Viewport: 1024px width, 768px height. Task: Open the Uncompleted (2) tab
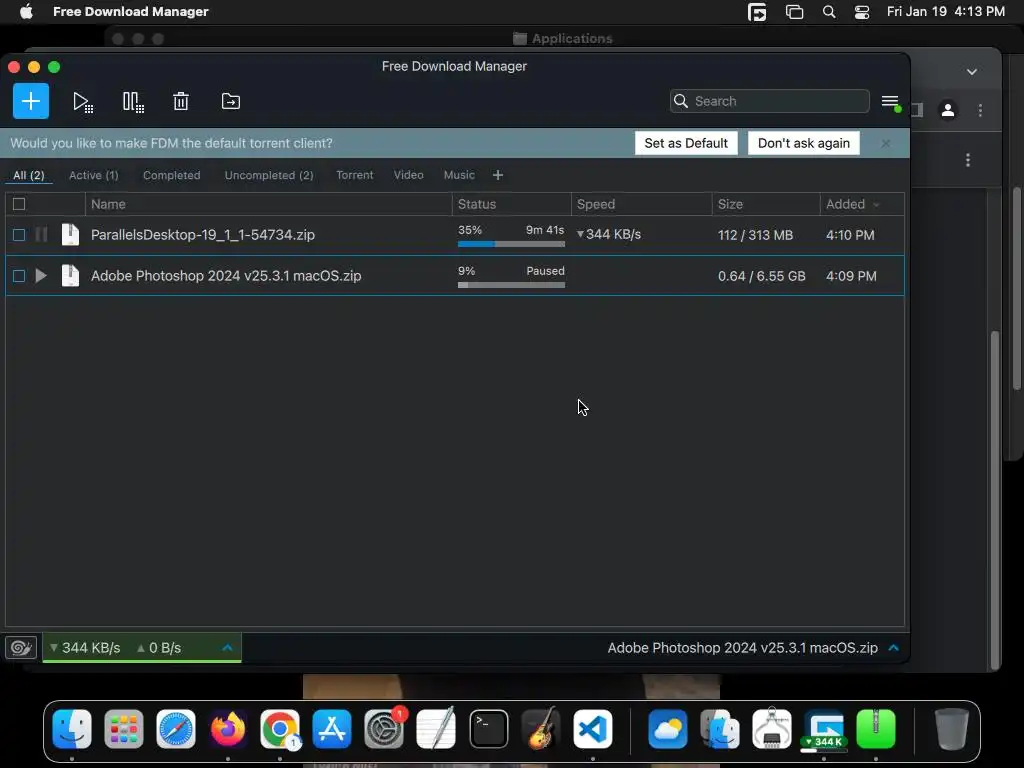coord(269,175)
